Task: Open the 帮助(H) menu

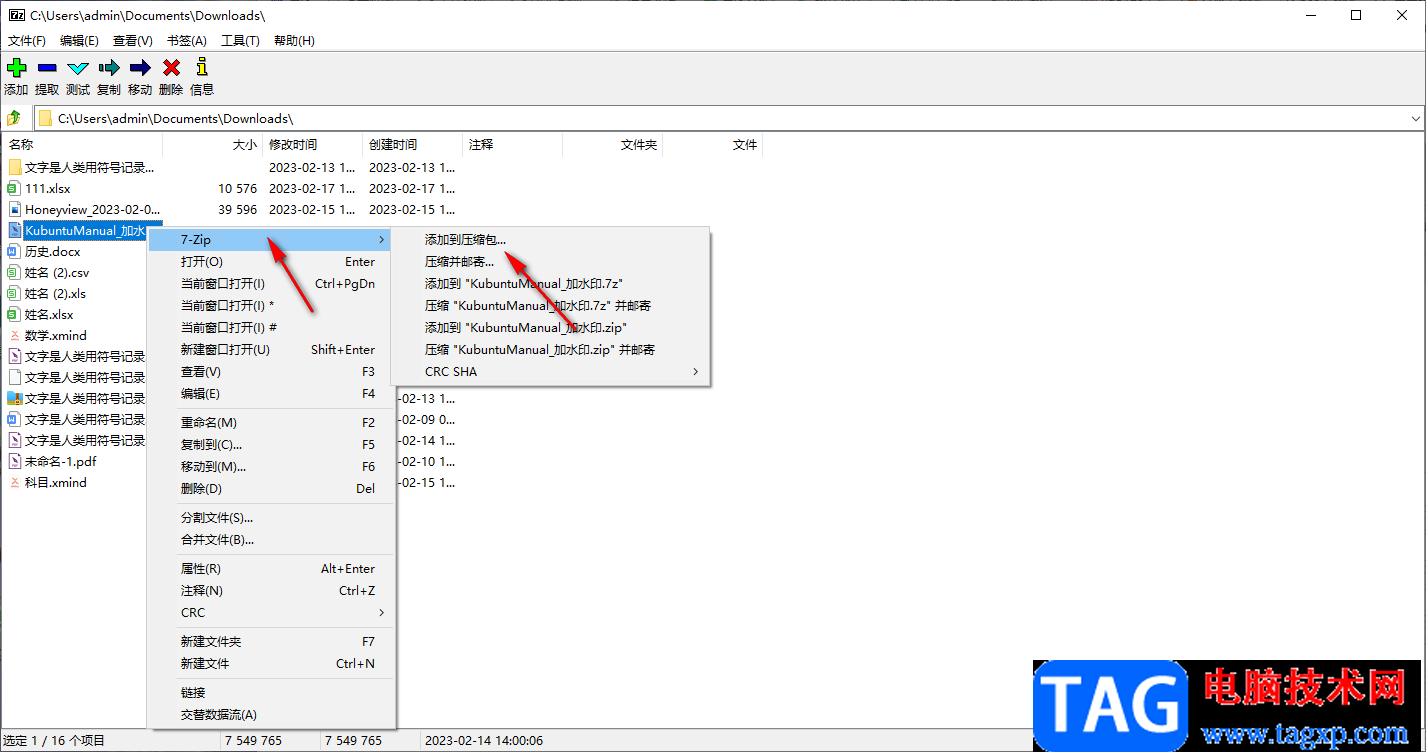Action: tap(294, 41)
